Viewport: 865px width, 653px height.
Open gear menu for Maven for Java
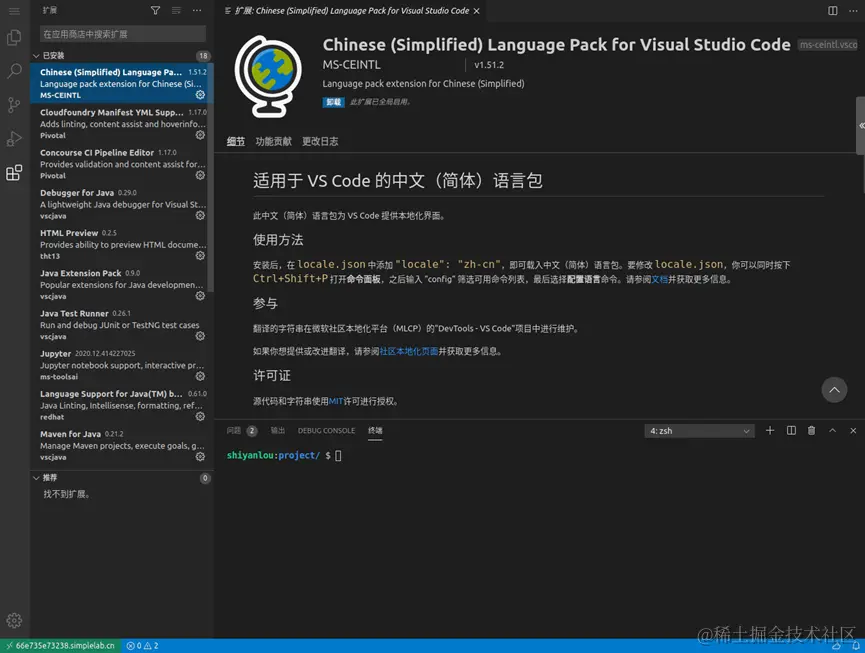pyautogui.click(x=200, y=457)
